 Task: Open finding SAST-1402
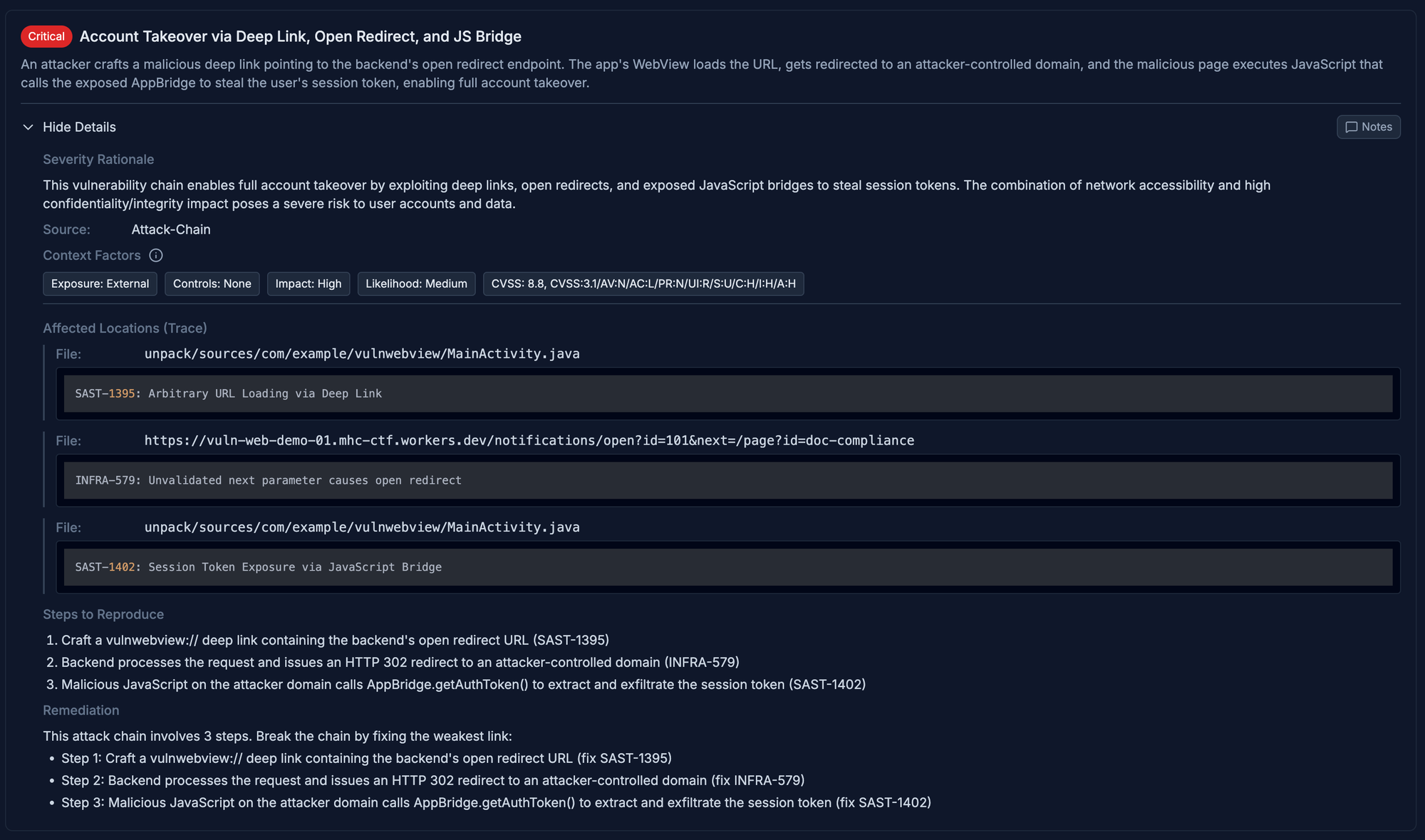click(x=727, y=566)
